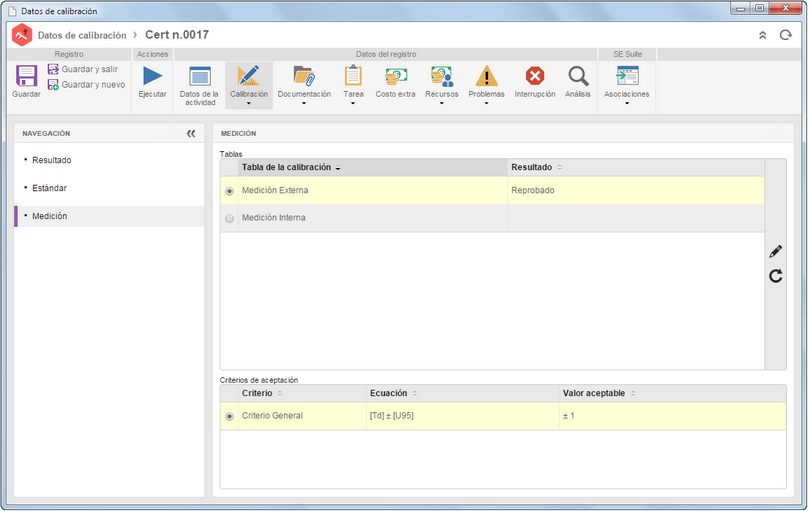
Task: Open the Problemas warning icon
Action: coord(486,76)
